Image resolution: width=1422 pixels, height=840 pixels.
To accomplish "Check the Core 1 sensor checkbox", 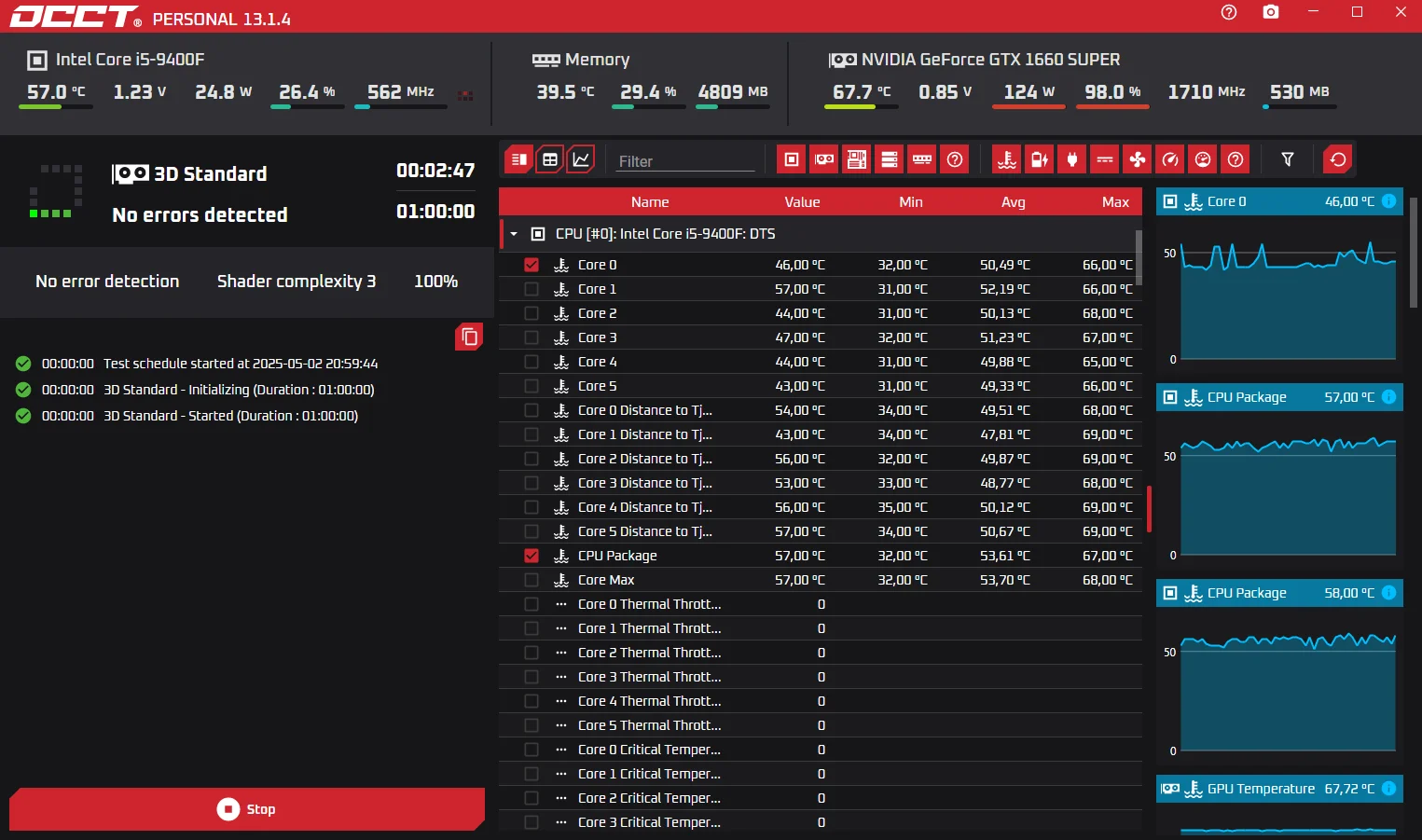I will pyautogui.click(x=532, y=289).
